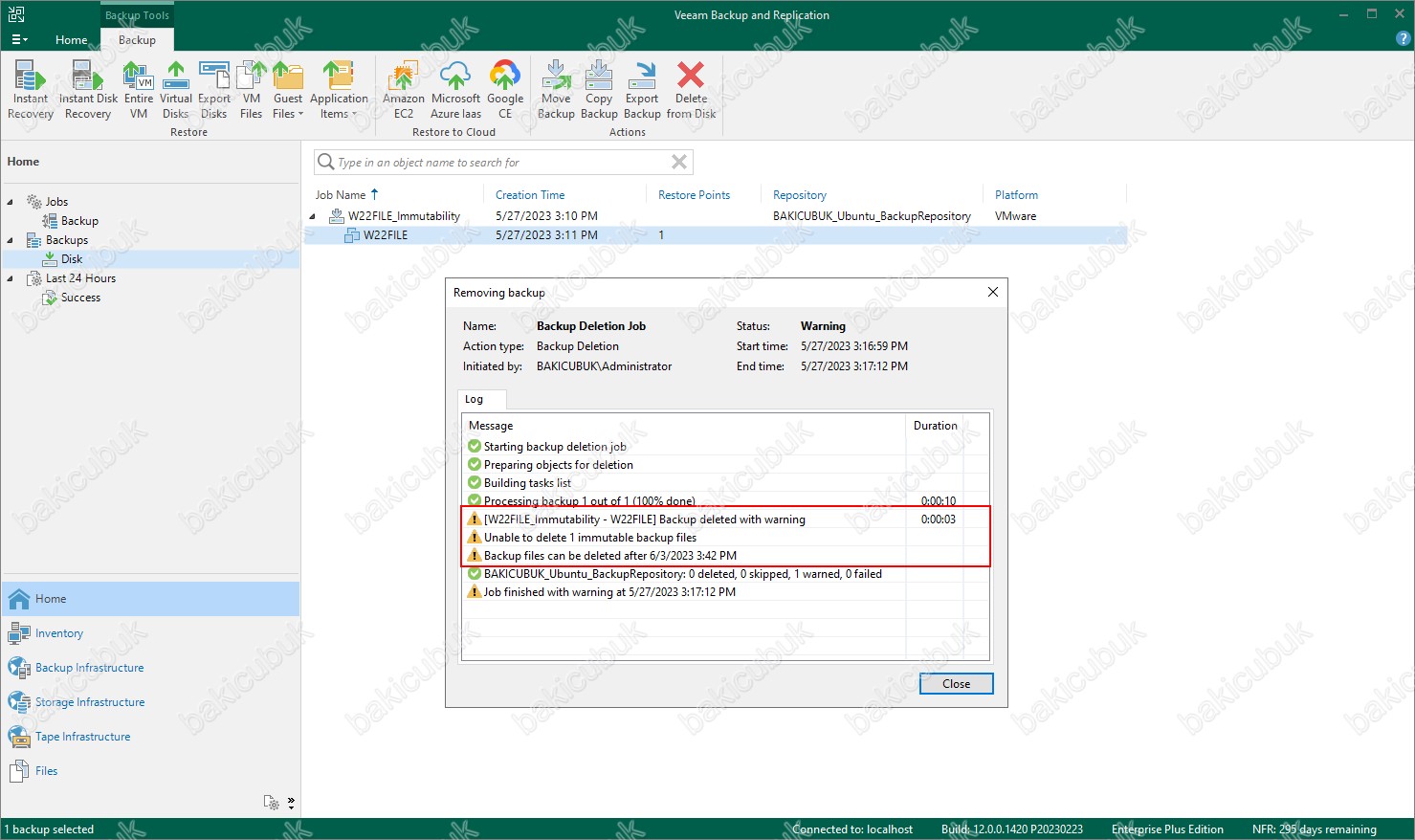Close Removing backup dialog with X
The image size is (1415, 840).
click(993, 292)
